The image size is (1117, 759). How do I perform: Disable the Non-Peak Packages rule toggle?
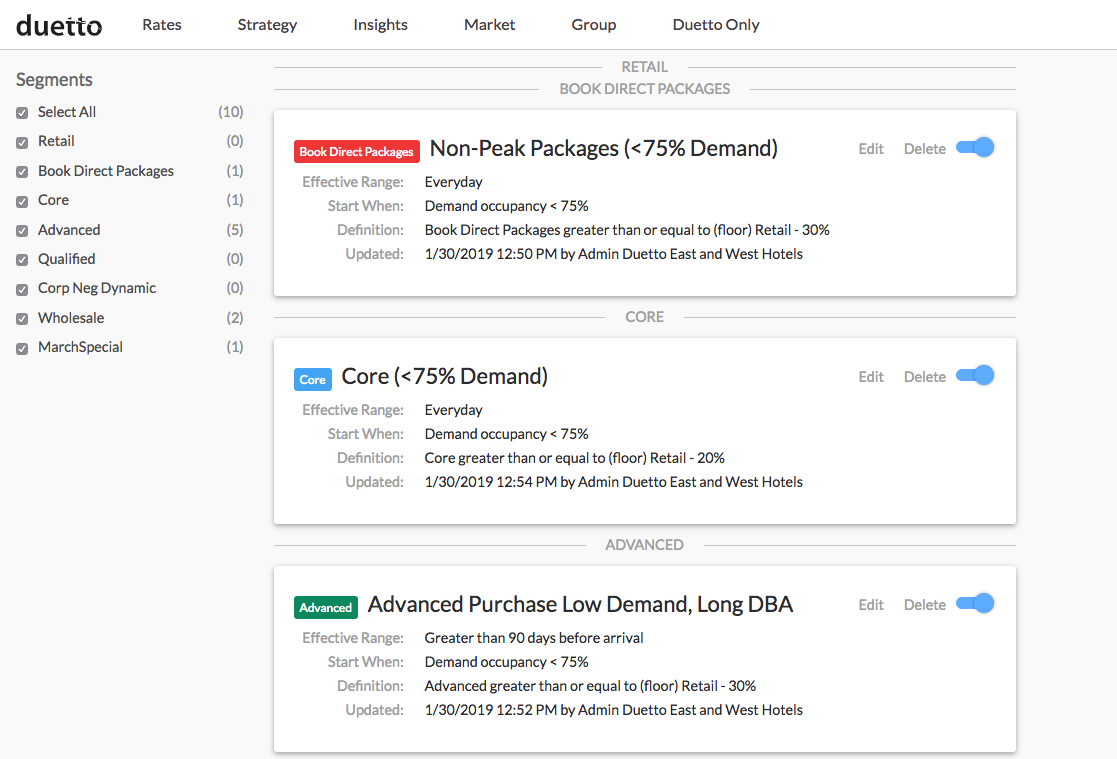coord(975,148)
